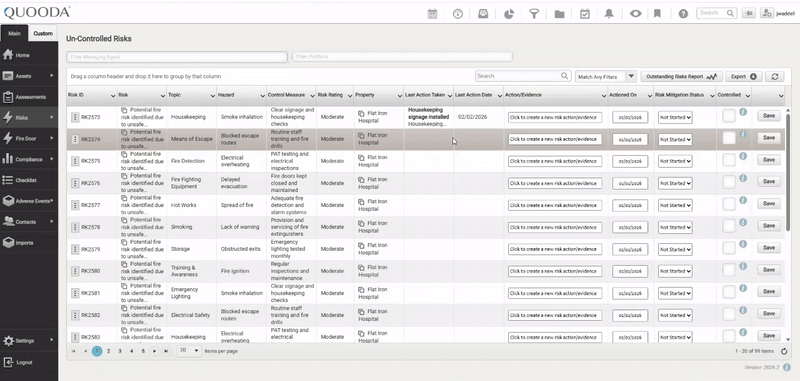
Task: Click the copy icon beside Flat Iron Hospital RK2575
Action: click(361, 158)
